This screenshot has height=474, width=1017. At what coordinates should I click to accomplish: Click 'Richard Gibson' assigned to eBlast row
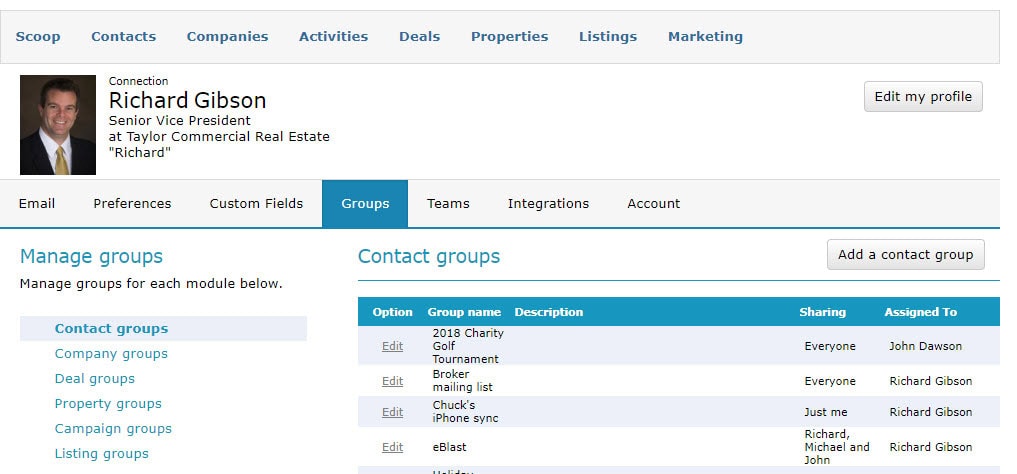click(931, 447)
